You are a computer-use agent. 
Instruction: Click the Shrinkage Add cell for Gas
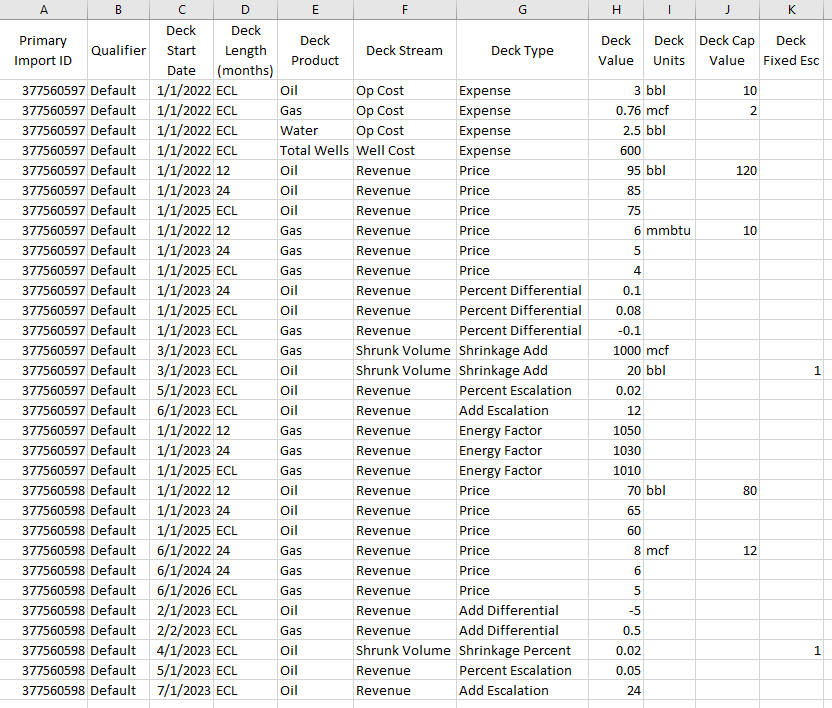pyautogui.click(x=522, y=350)
